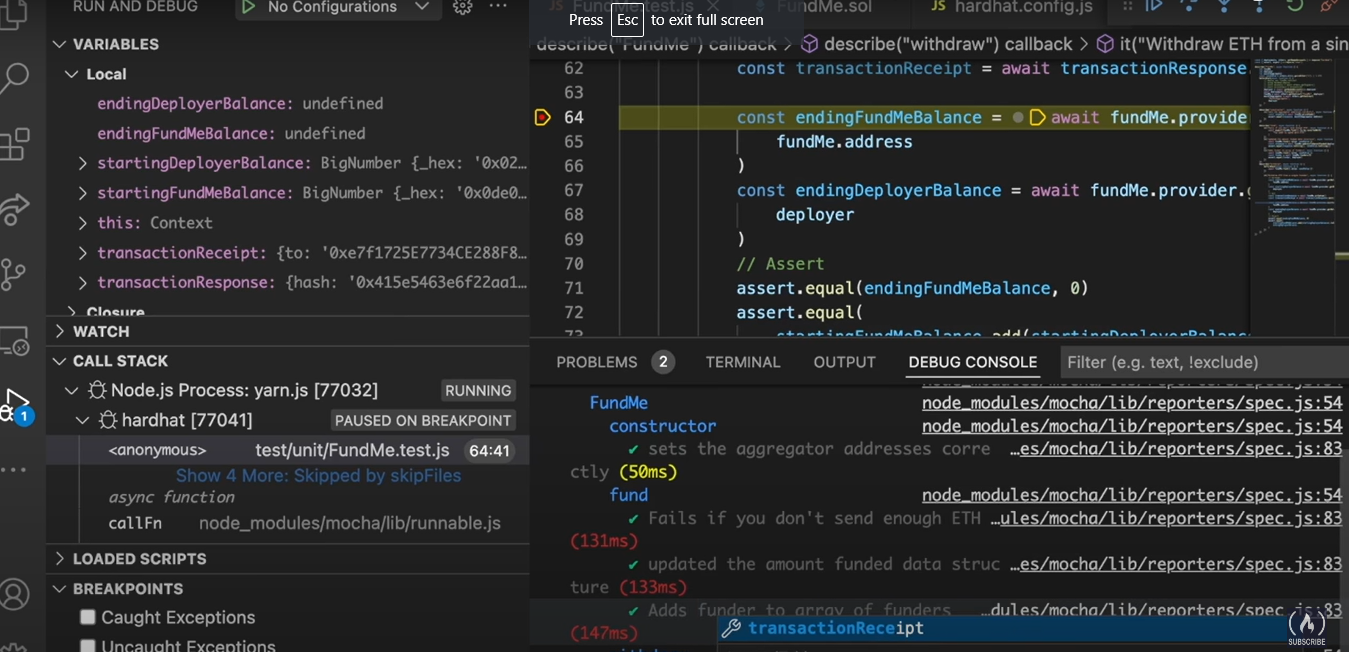Select <anonymous> FundMe.test.js stack frame
This screenshot has width=1349, height=652.
(x=288, y=450)
